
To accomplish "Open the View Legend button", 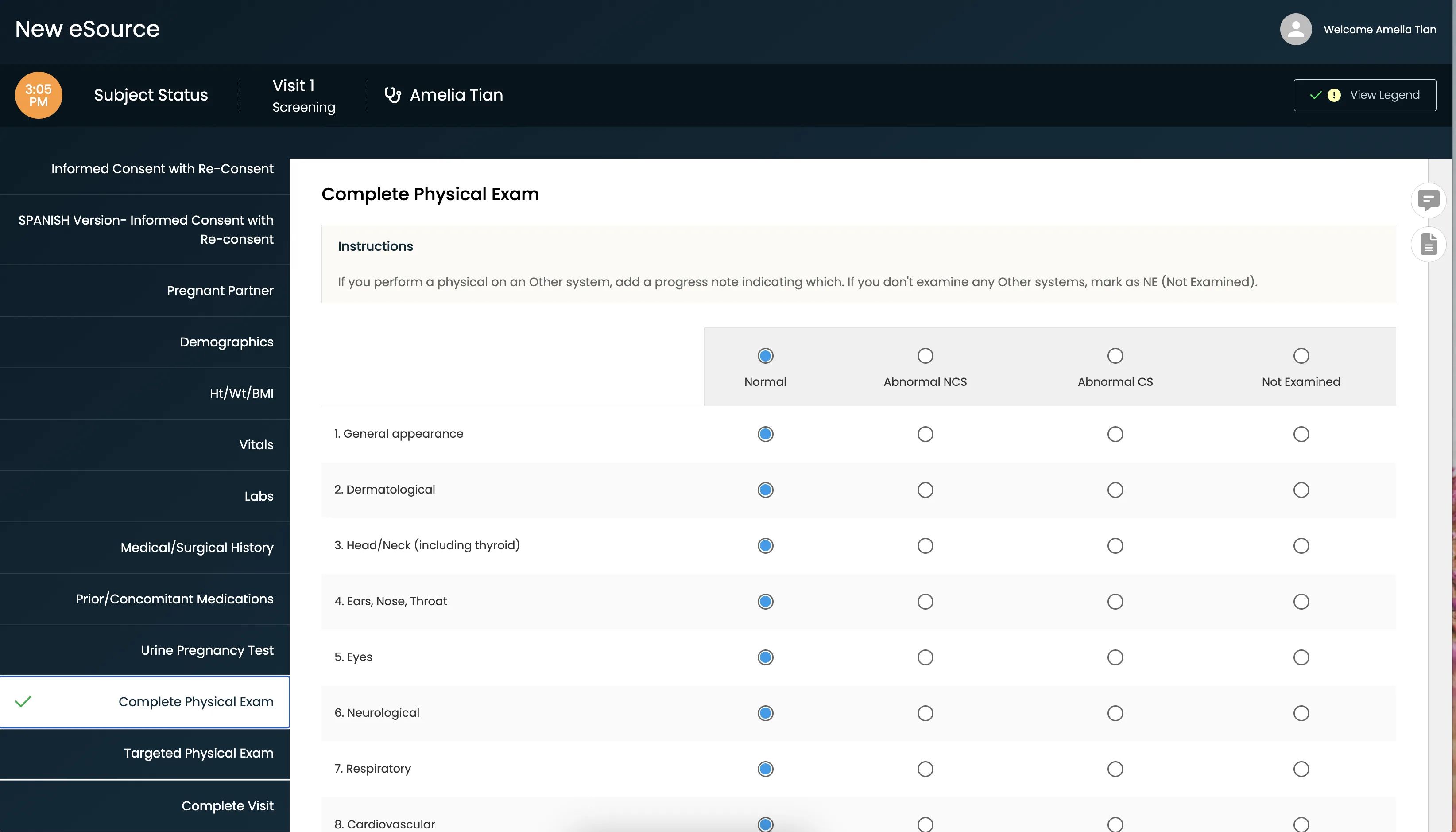I will pyautogui.click(x=1365, y=95).
